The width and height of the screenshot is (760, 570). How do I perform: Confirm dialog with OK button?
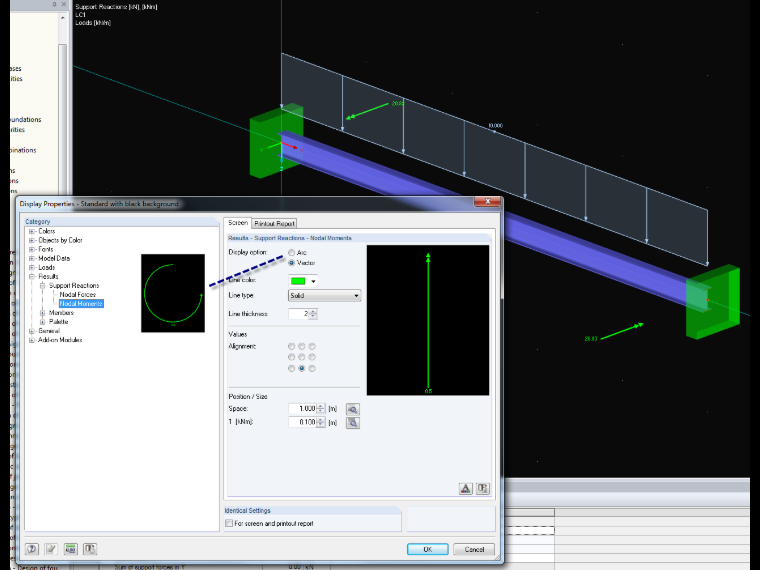[428, 549]
